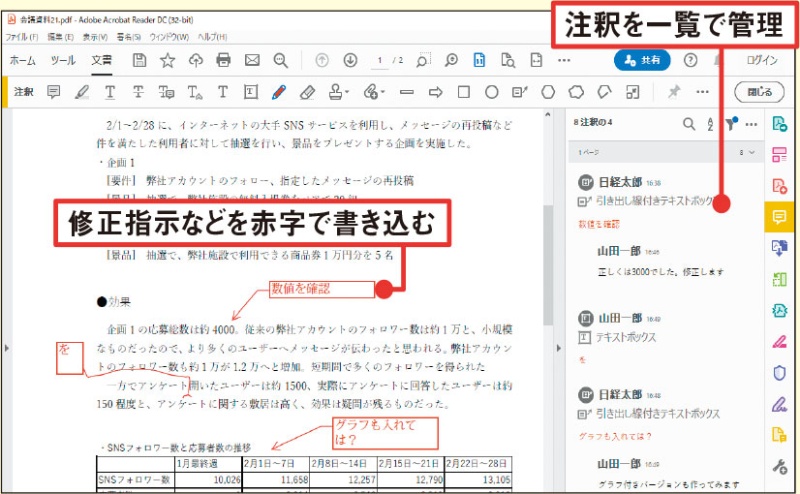Select the arrow drawing tool
Viewport: 800px width, 494px height.
pos(435,92)
